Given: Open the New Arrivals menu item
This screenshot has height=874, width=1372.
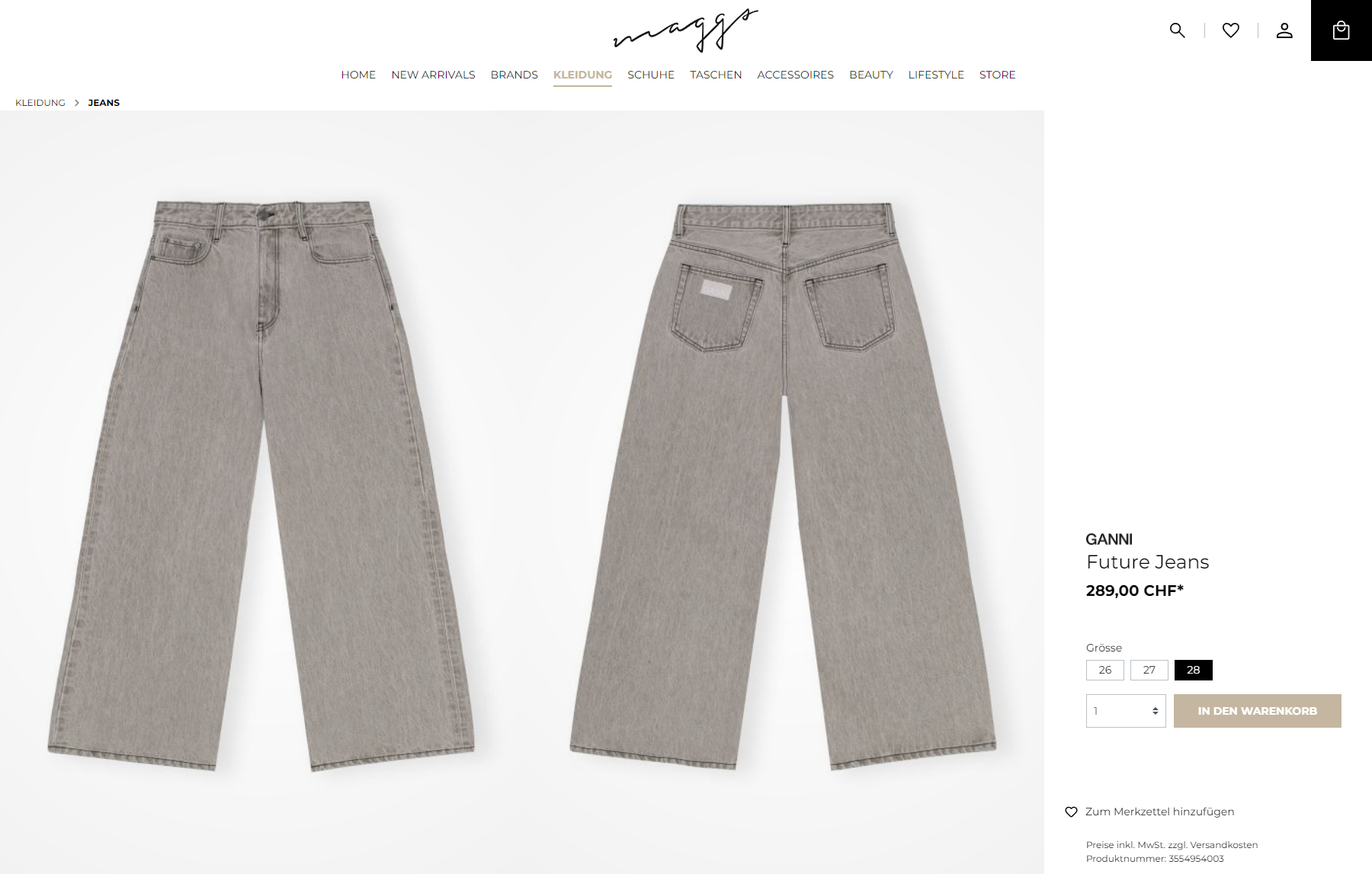Looking at the screenshot, I should [x=433, y=75].
